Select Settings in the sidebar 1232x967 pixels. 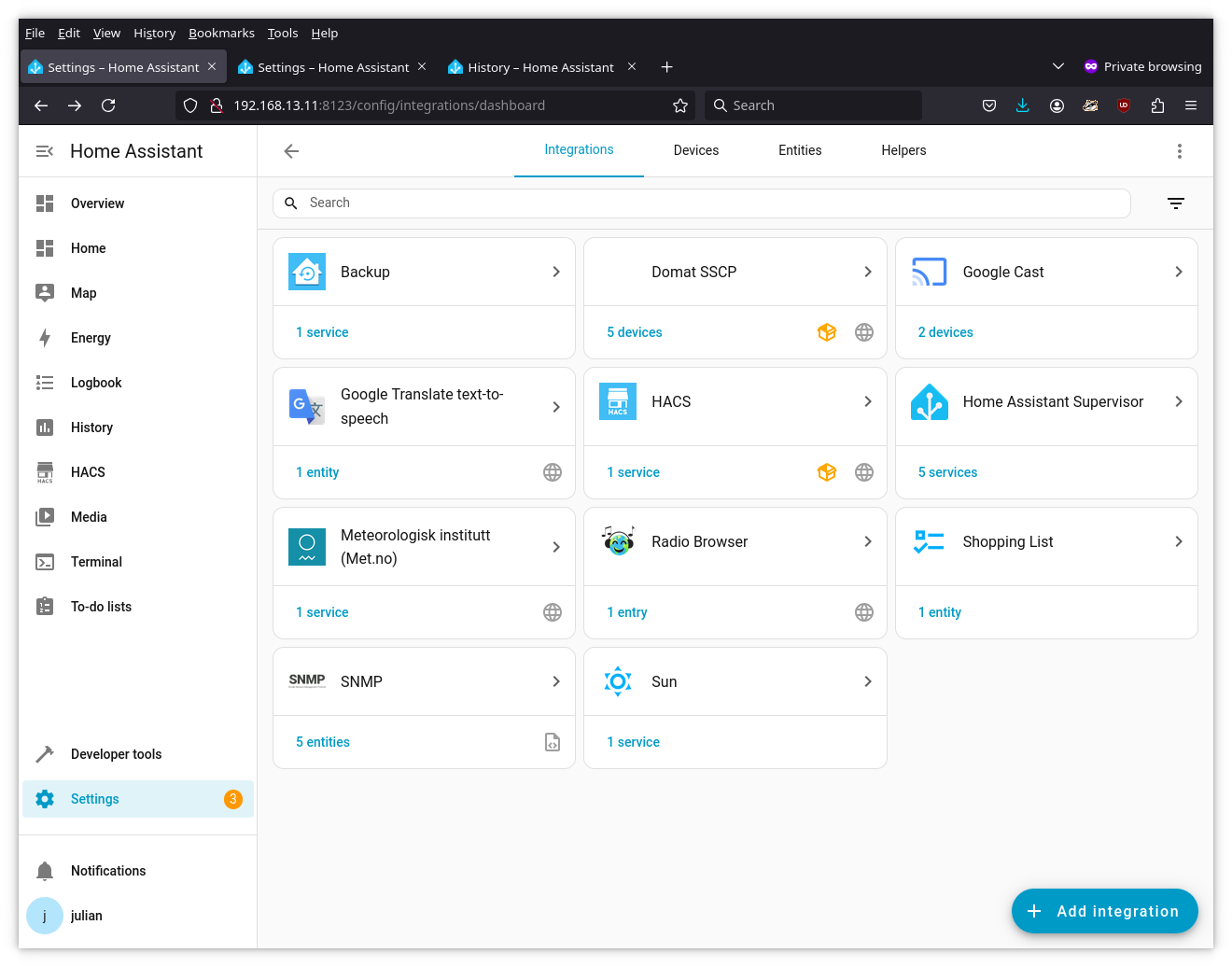(138, 799)
